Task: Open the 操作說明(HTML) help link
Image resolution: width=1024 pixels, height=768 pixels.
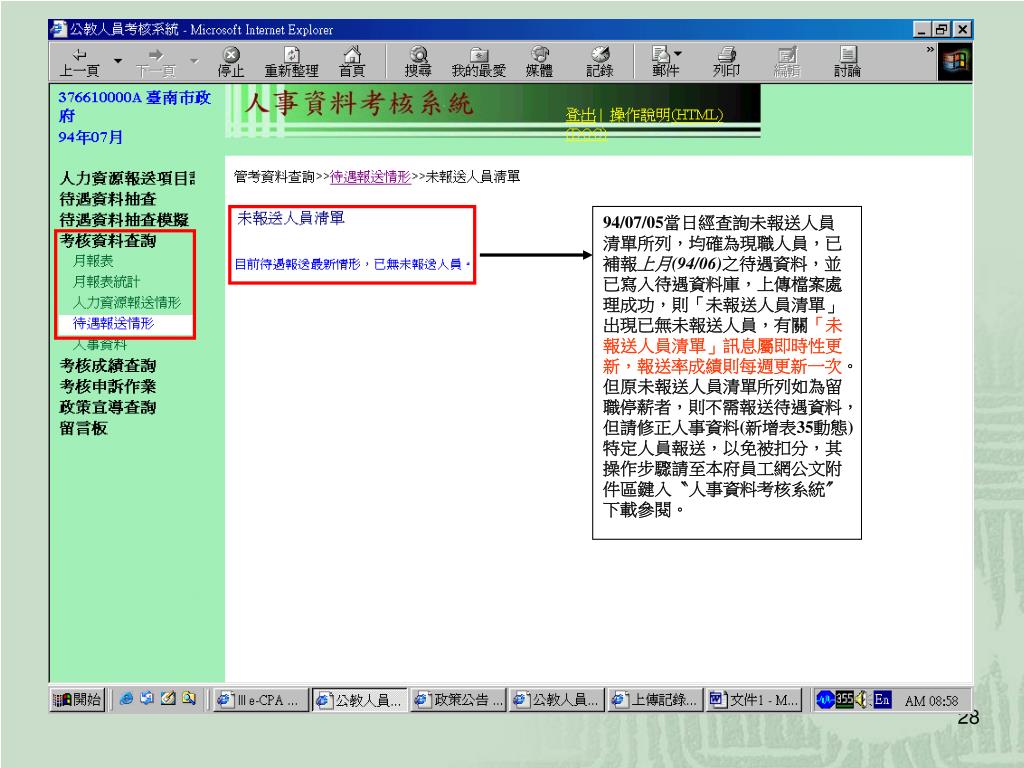Action: tap(666, 115)
